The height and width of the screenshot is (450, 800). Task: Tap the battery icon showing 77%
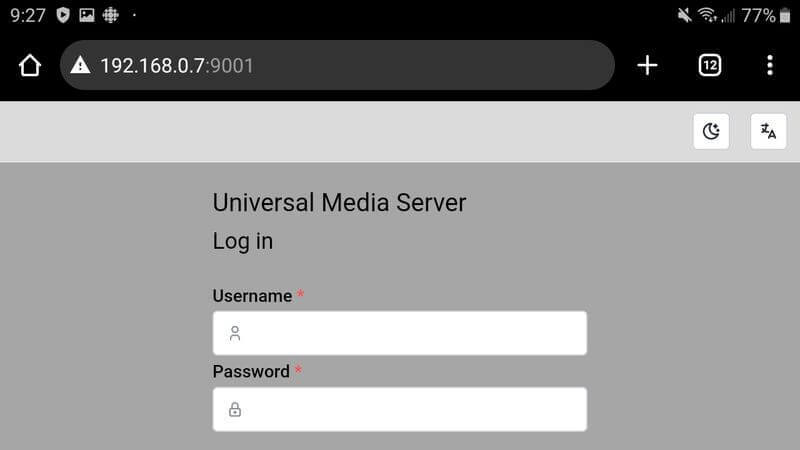[785, 15]
